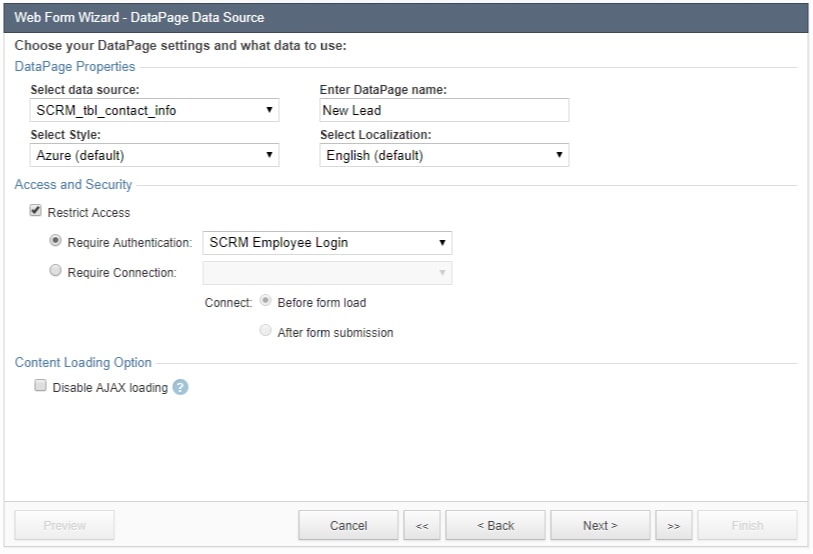This screenshot has height=554, width=813.
Task: Uncheck the Restrict Access checkbox
Action: [37, 212]
